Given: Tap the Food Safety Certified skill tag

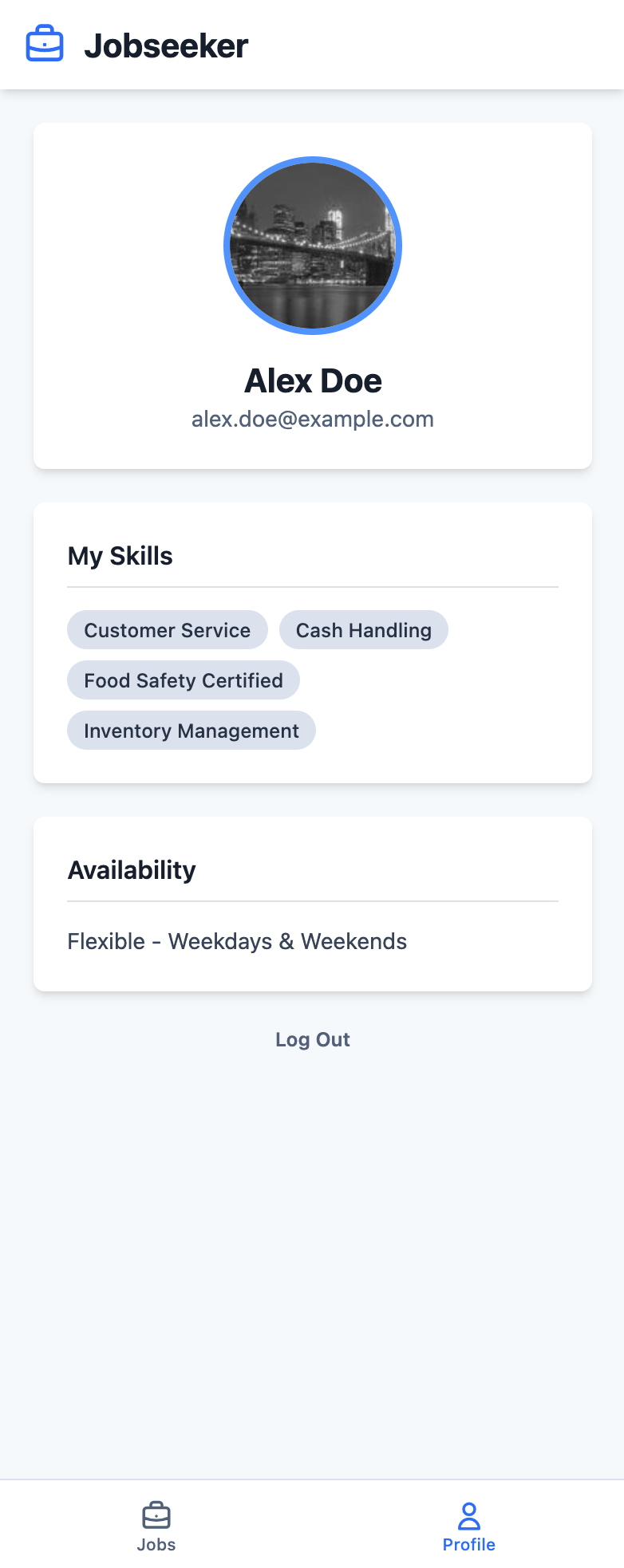Looking at the screenshot, I should tap(184, 680).
